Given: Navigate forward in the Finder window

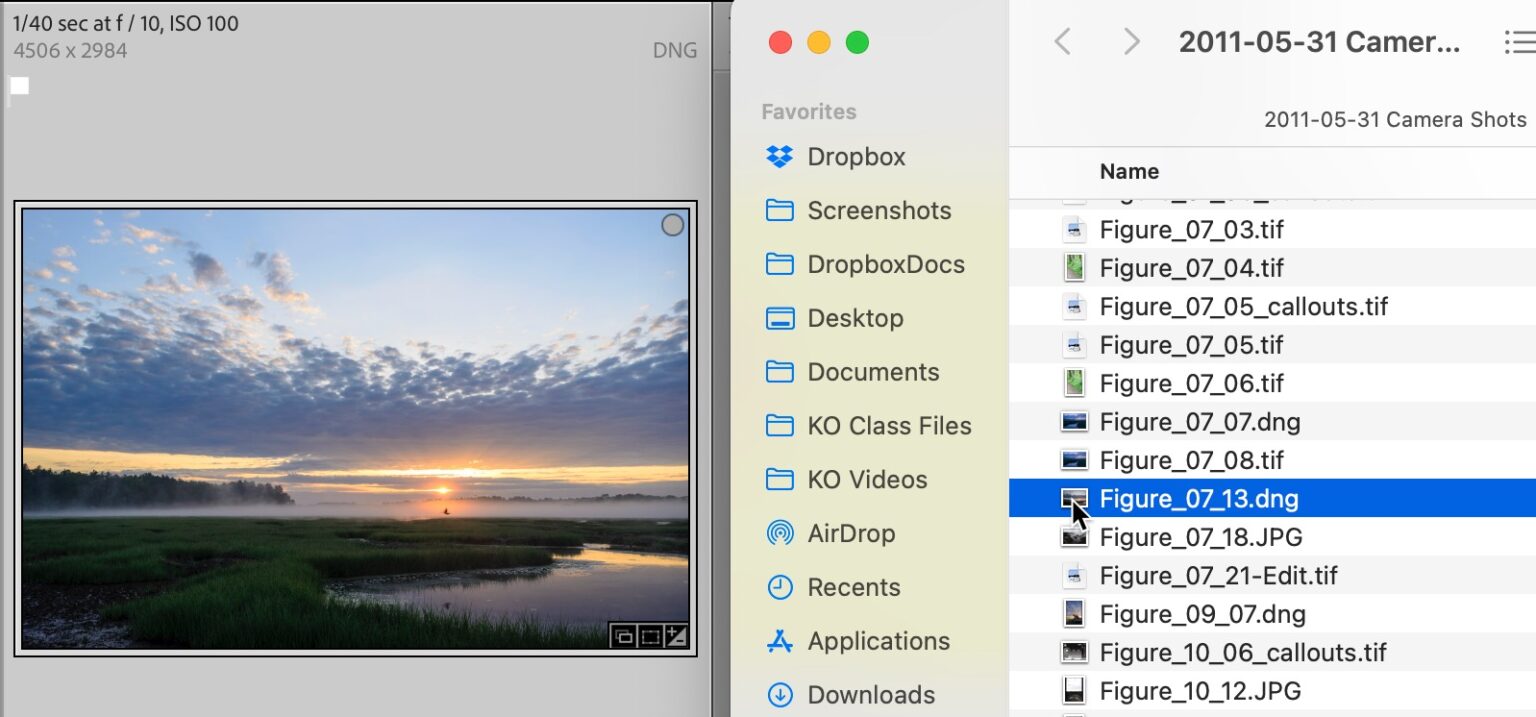Looking at the screenshot, I should coord(1131,42).
